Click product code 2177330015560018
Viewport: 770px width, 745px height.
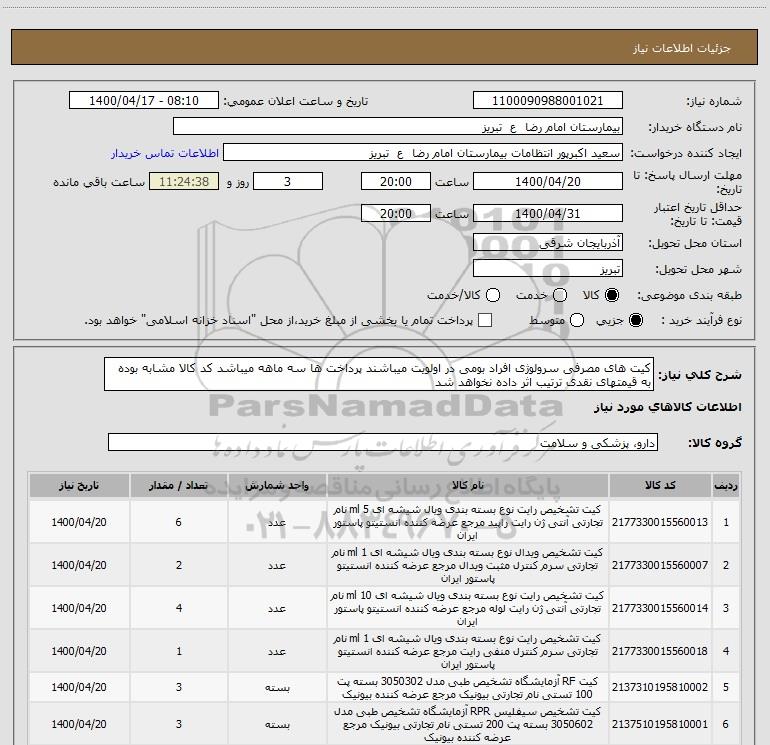click(660, 651)
